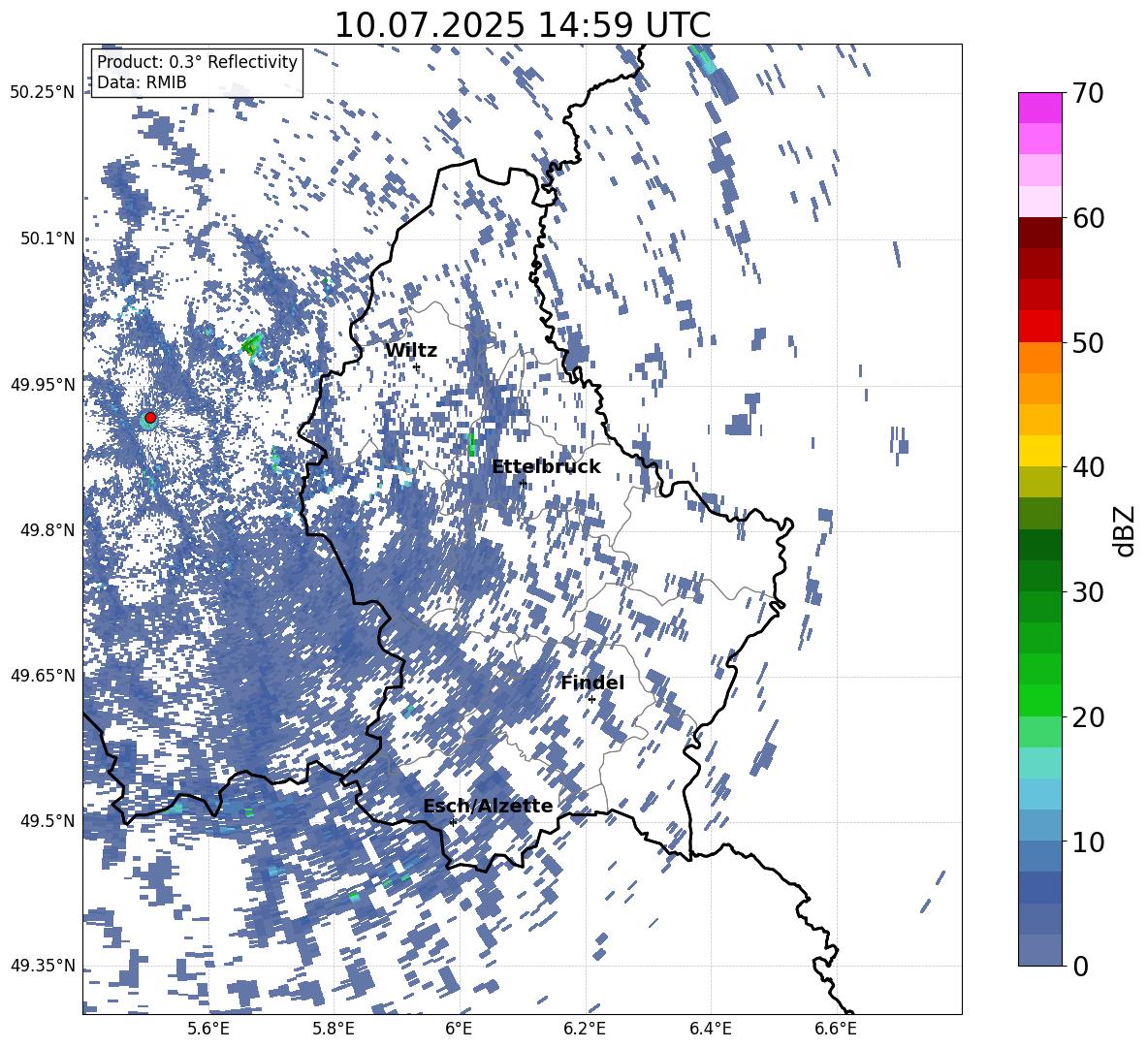
Task: Click the Data: RMIB text
Action: pos(142,82)
